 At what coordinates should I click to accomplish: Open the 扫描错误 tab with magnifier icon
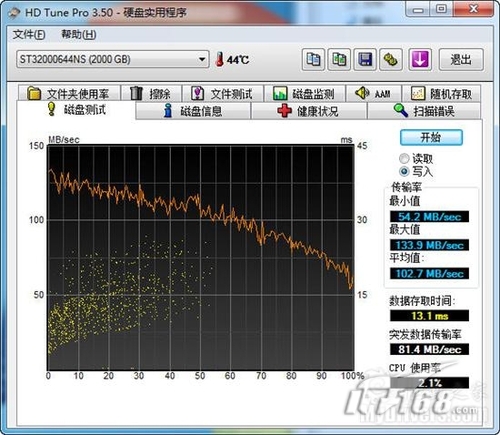point(424,111)
